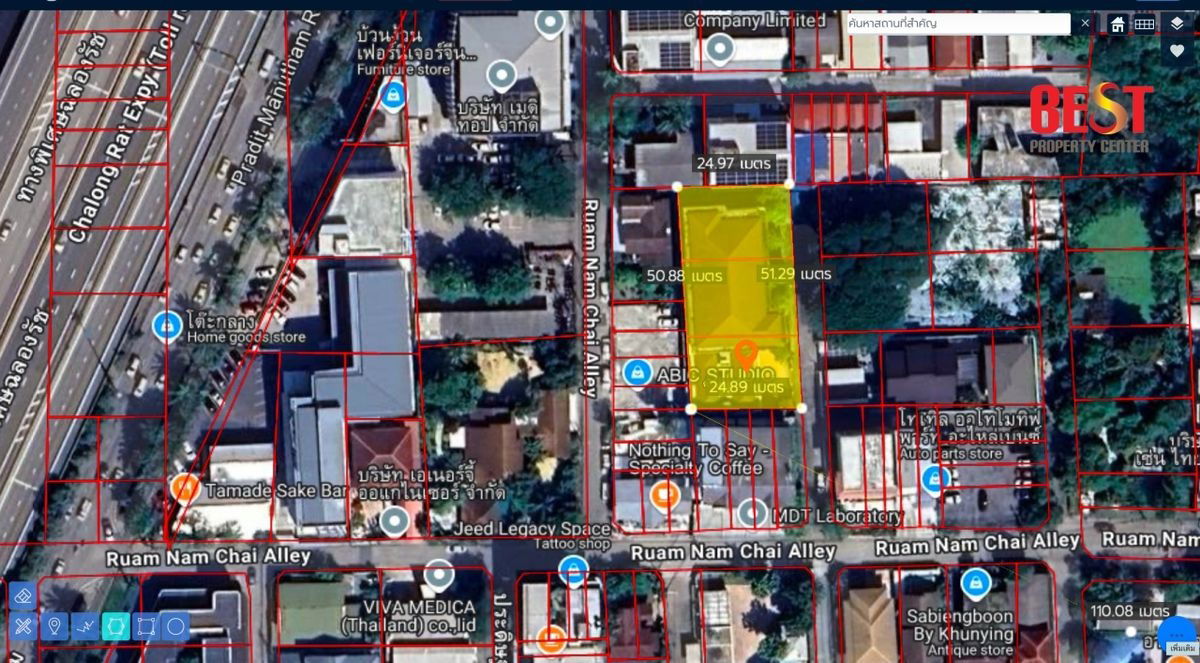Clear search with the X button
Screen dimensions: 1200x663
coord(1085,23)
